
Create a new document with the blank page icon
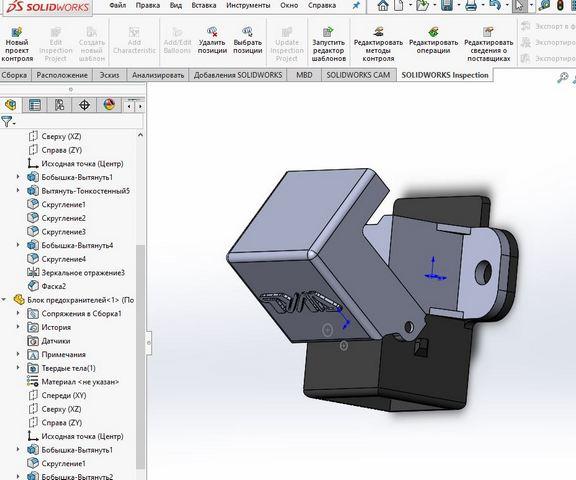click(399, 5)
